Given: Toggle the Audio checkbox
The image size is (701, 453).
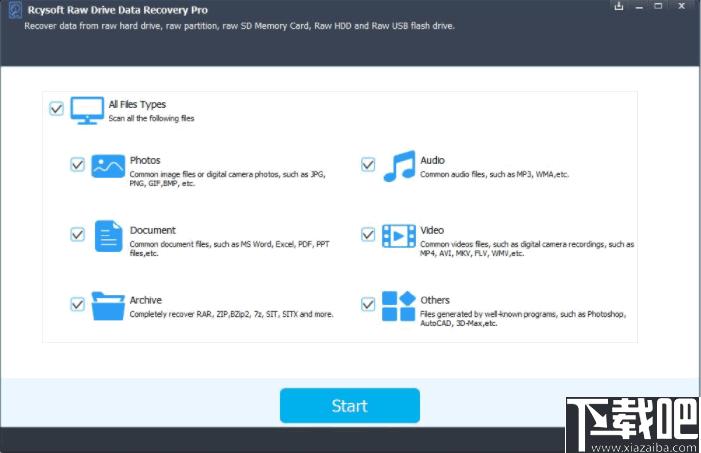Looking at the screenshot, I should point(368,165).
